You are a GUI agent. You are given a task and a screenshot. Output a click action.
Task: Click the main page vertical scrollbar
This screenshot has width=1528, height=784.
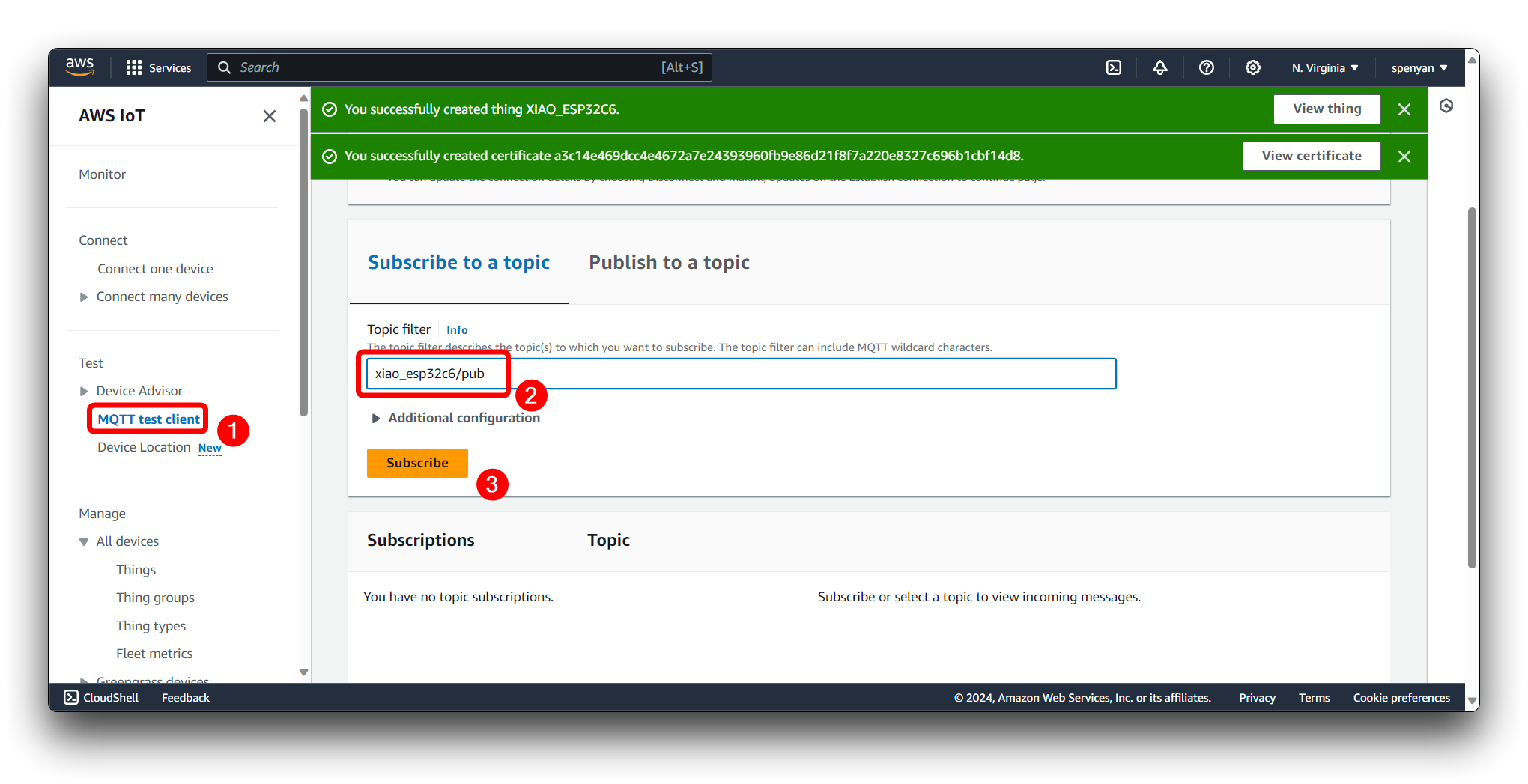point(1472,388)
